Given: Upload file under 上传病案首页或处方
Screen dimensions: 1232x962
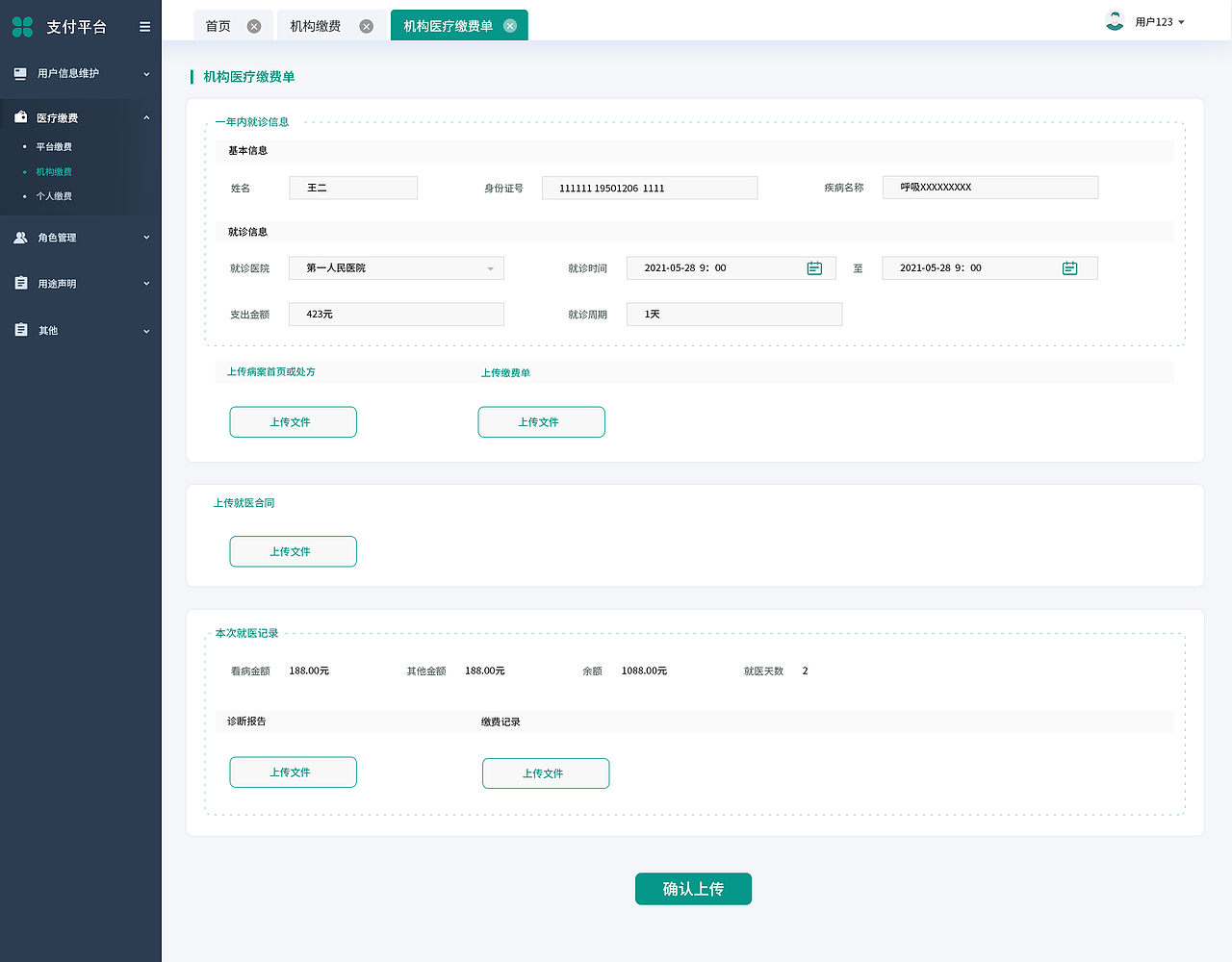Looking at the screenshot, I should (x=293, y=422).
